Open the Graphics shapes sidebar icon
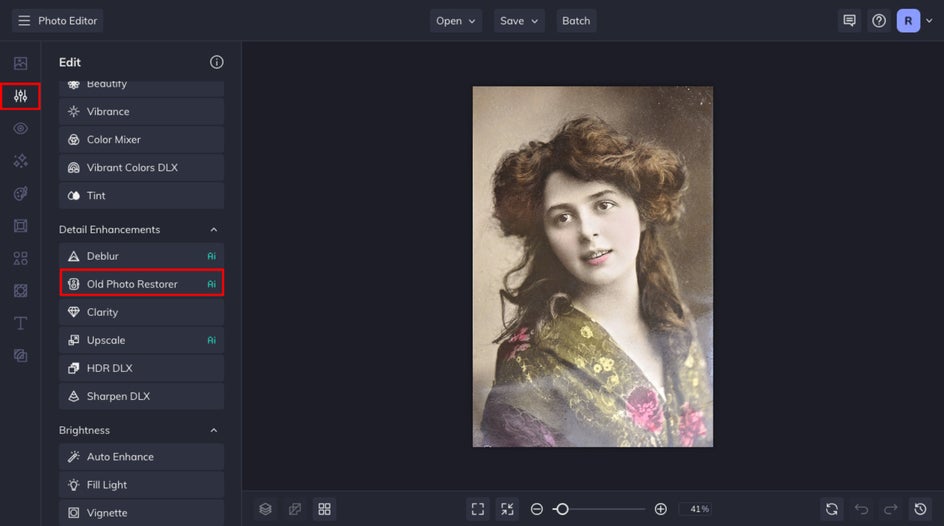Viewport: 944px width, 526px height. [20, 258]
